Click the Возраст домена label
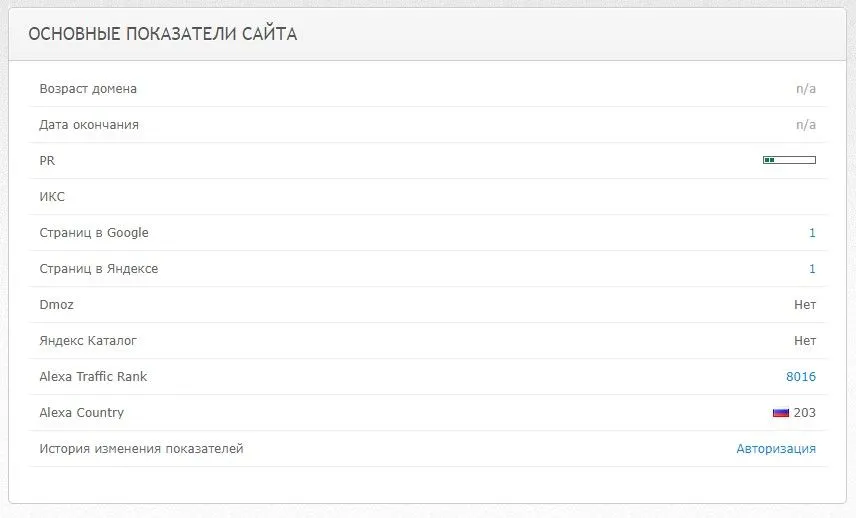Screen dimensions: 856x518 (88, 88)
